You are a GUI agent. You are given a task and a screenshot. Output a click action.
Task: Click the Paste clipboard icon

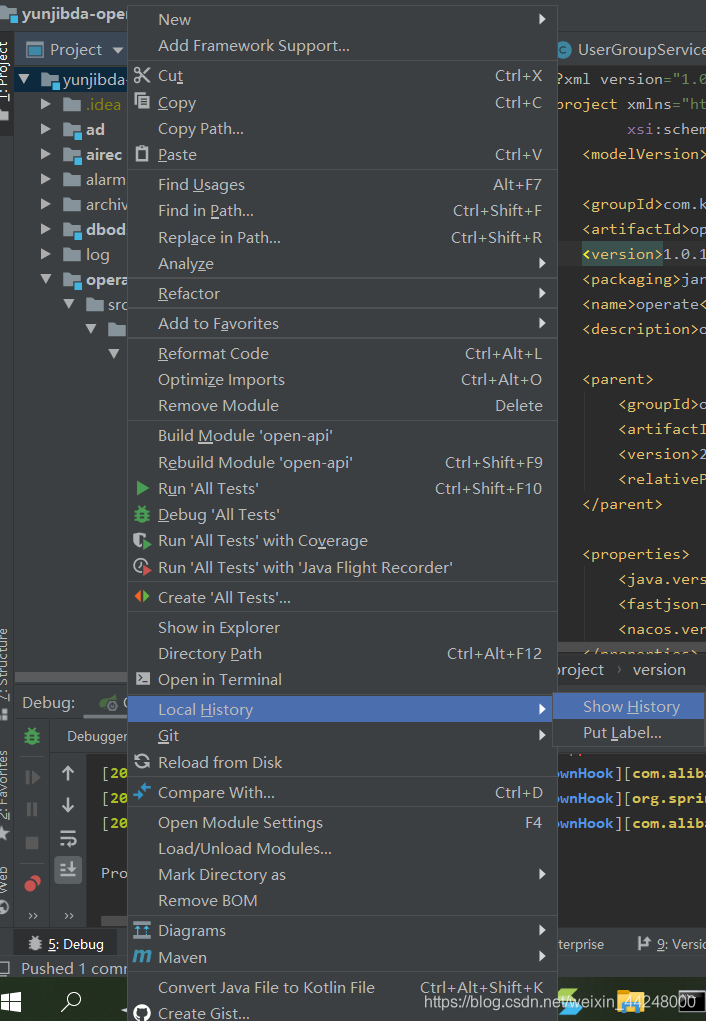click(142, 154)
